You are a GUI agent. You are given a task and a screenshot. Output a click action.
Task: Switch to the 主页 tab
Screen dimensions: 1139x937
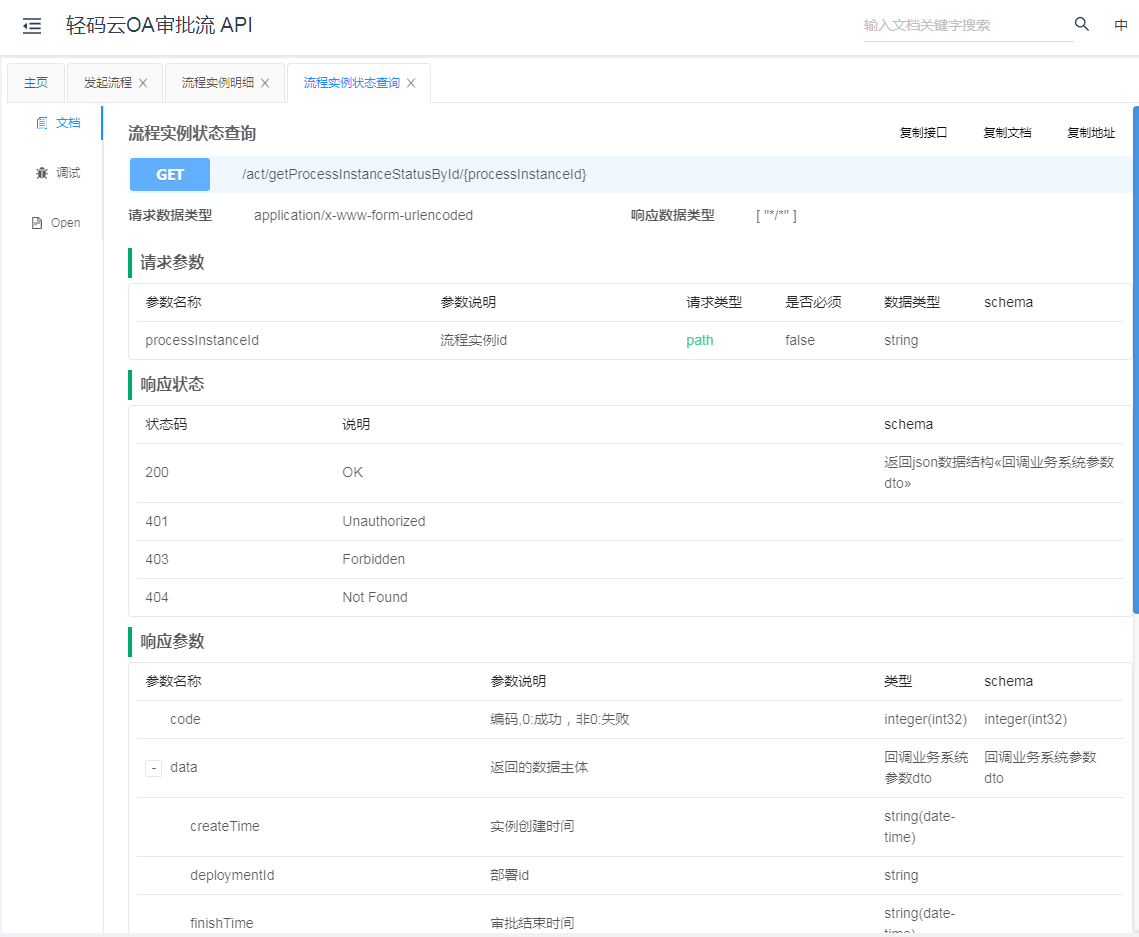(x=35, y=83)
